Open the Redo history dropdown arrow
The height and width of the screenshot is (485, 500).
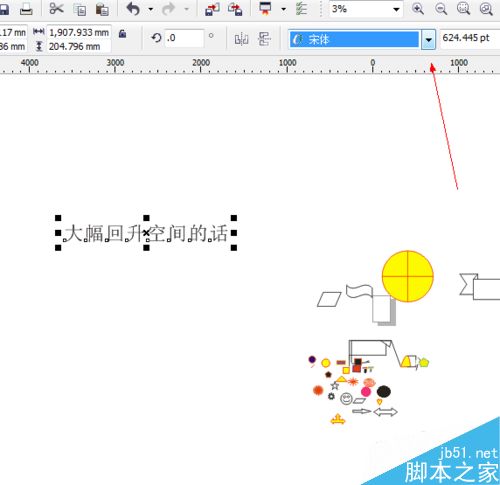point(186,9)
